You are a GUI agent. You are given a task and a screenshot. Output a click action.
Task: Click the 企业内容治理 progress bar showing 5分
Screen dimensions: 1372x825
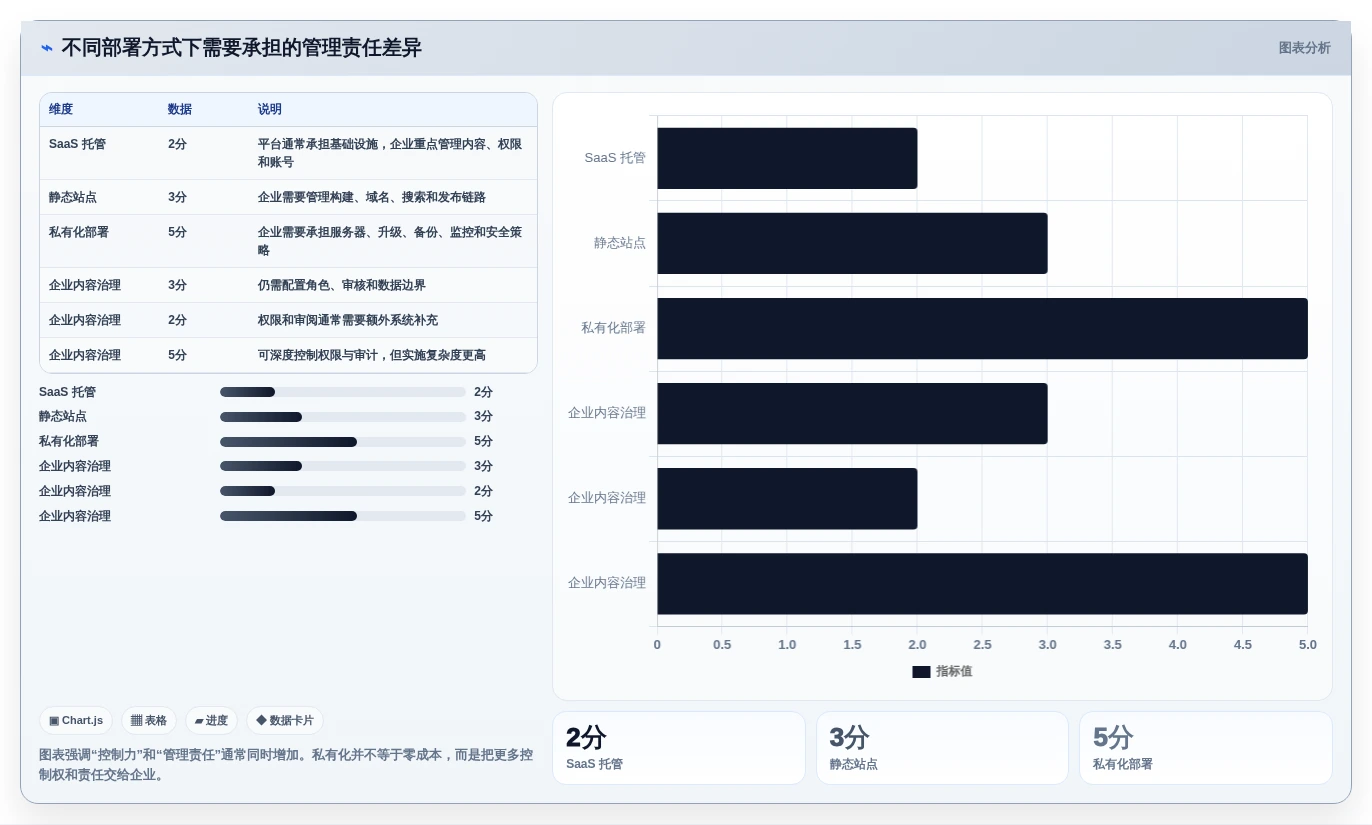pos(343,516)
